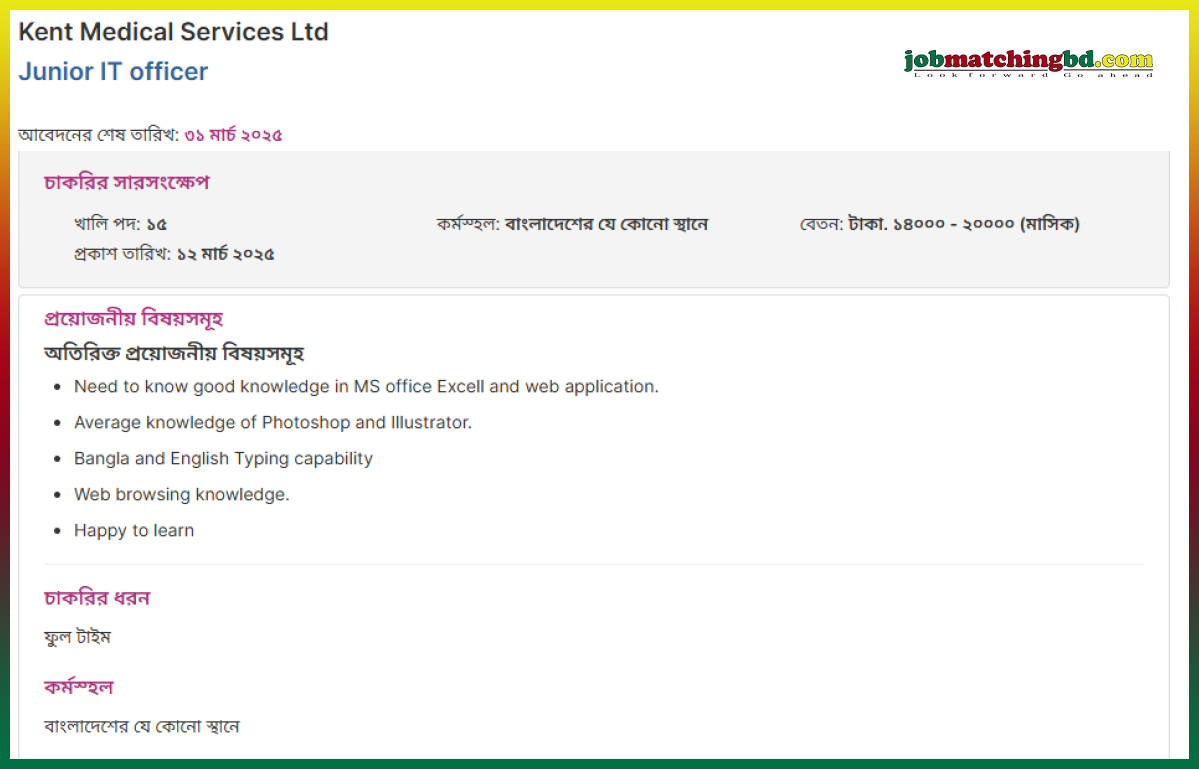Select the Photoshop and Illustrator bullet point

273,422
